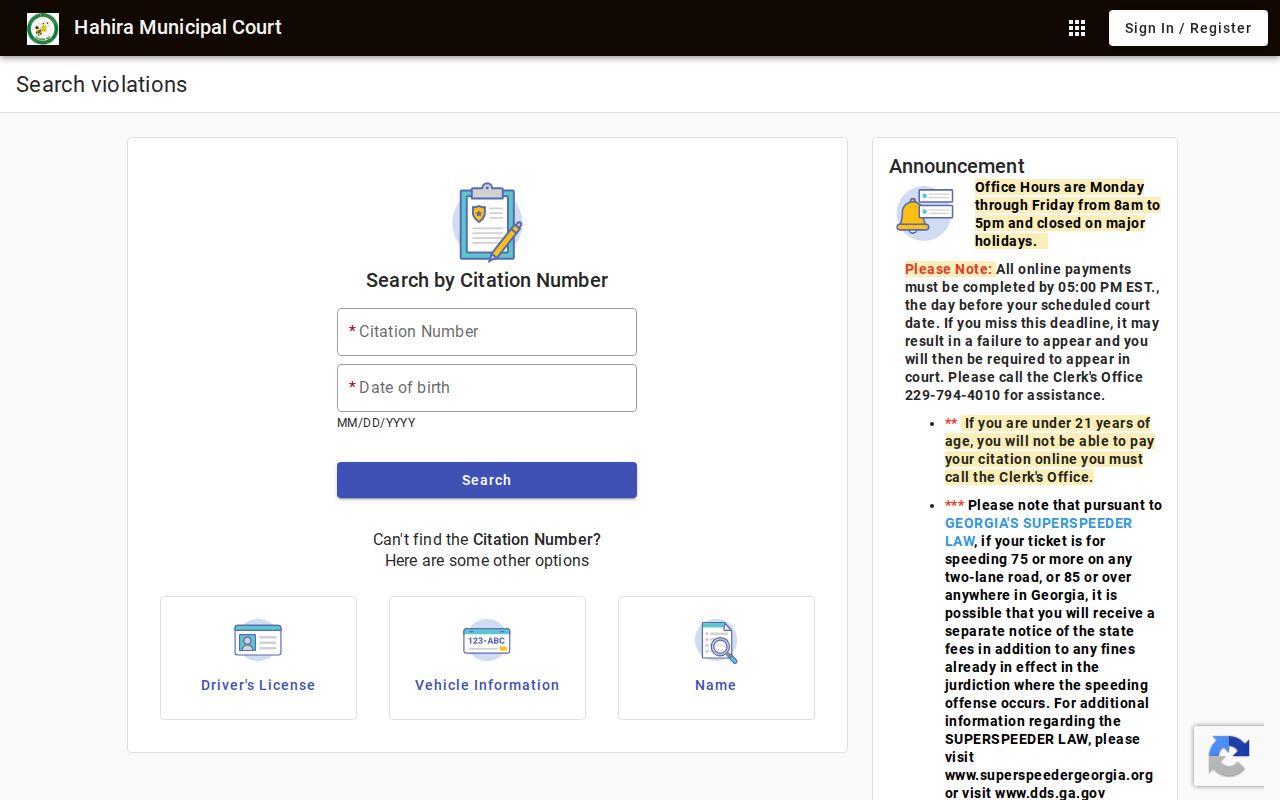Click the MM/DD/YYYY hint text
1280x800 pixels.
(x=376, y=423)
